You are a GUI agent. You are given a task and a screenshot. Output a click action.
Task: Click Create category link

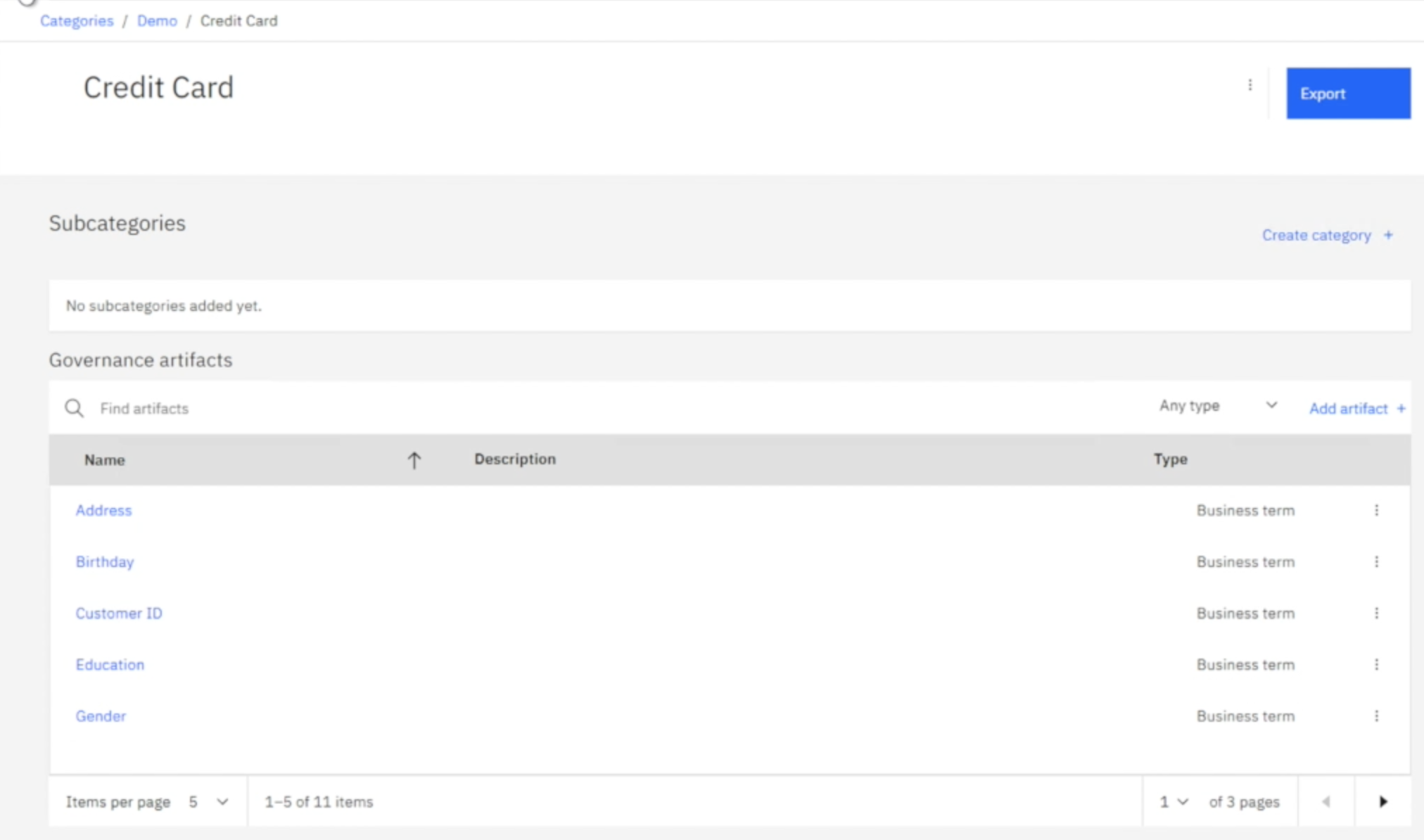pyautogui.click(x=1327, y=235)
